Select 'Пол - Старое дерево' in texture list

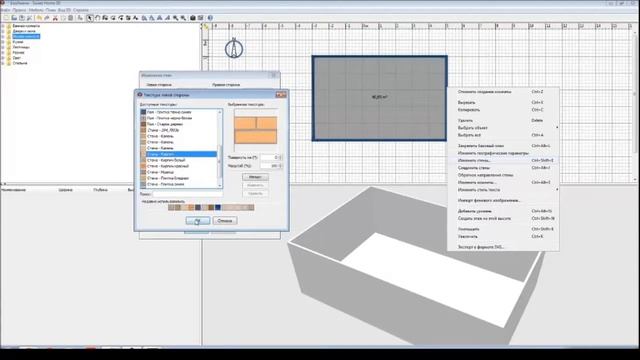click(178, 124)
